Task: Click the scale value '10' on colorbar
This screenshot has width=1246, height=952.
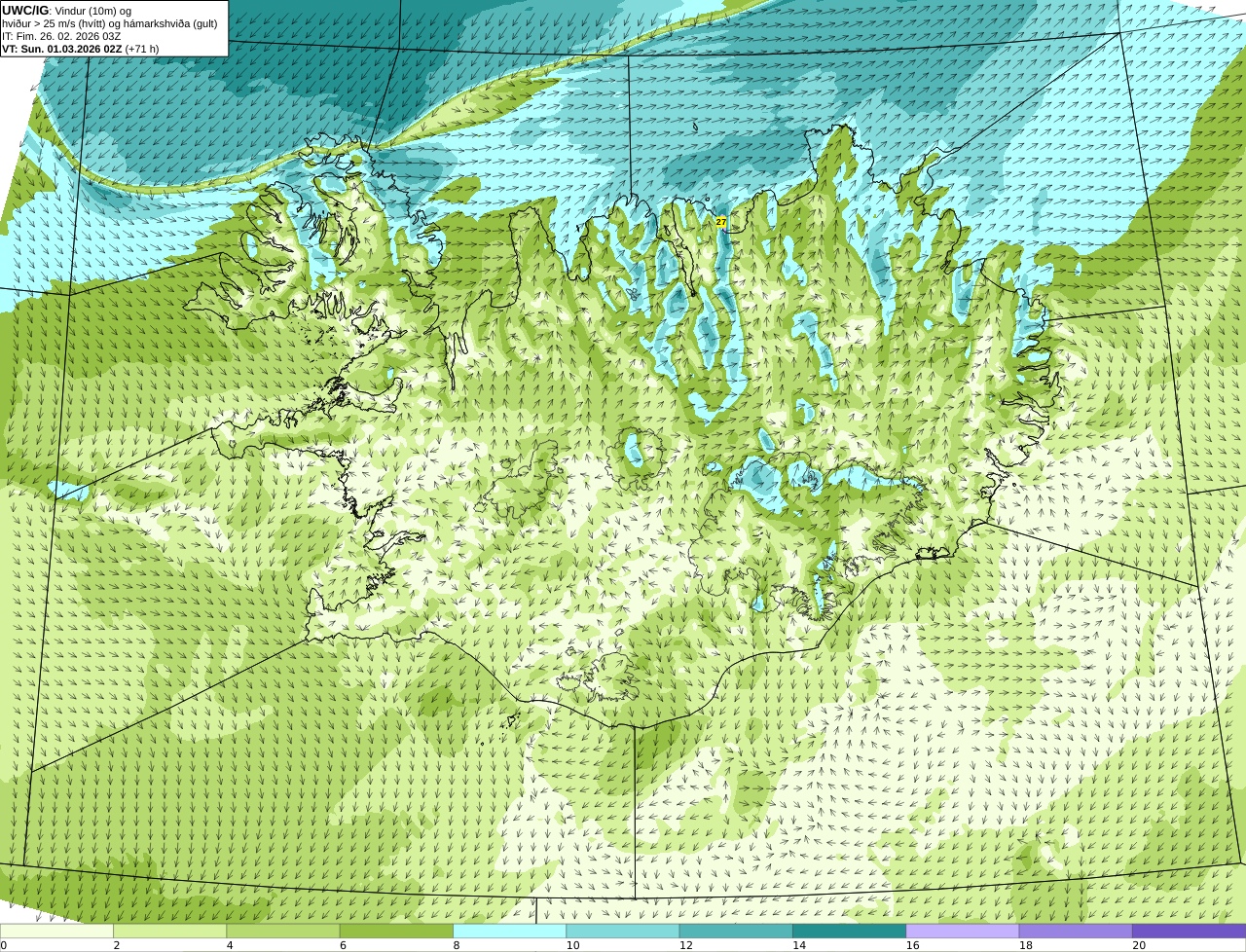Action: [x=572, y=945]
